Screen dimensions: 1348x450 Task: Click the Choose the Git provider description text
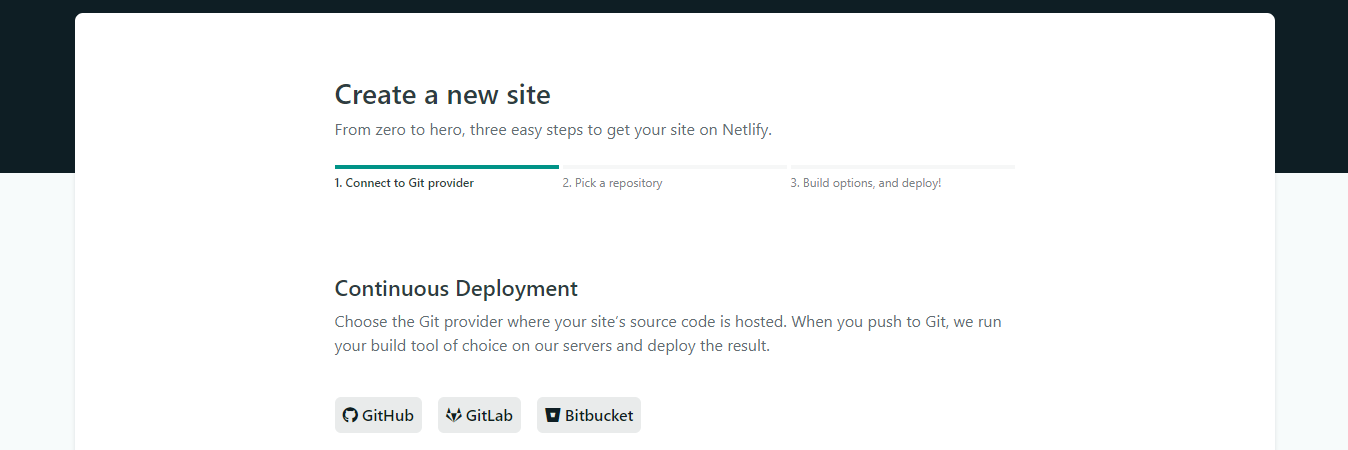(x=668, y=334)
